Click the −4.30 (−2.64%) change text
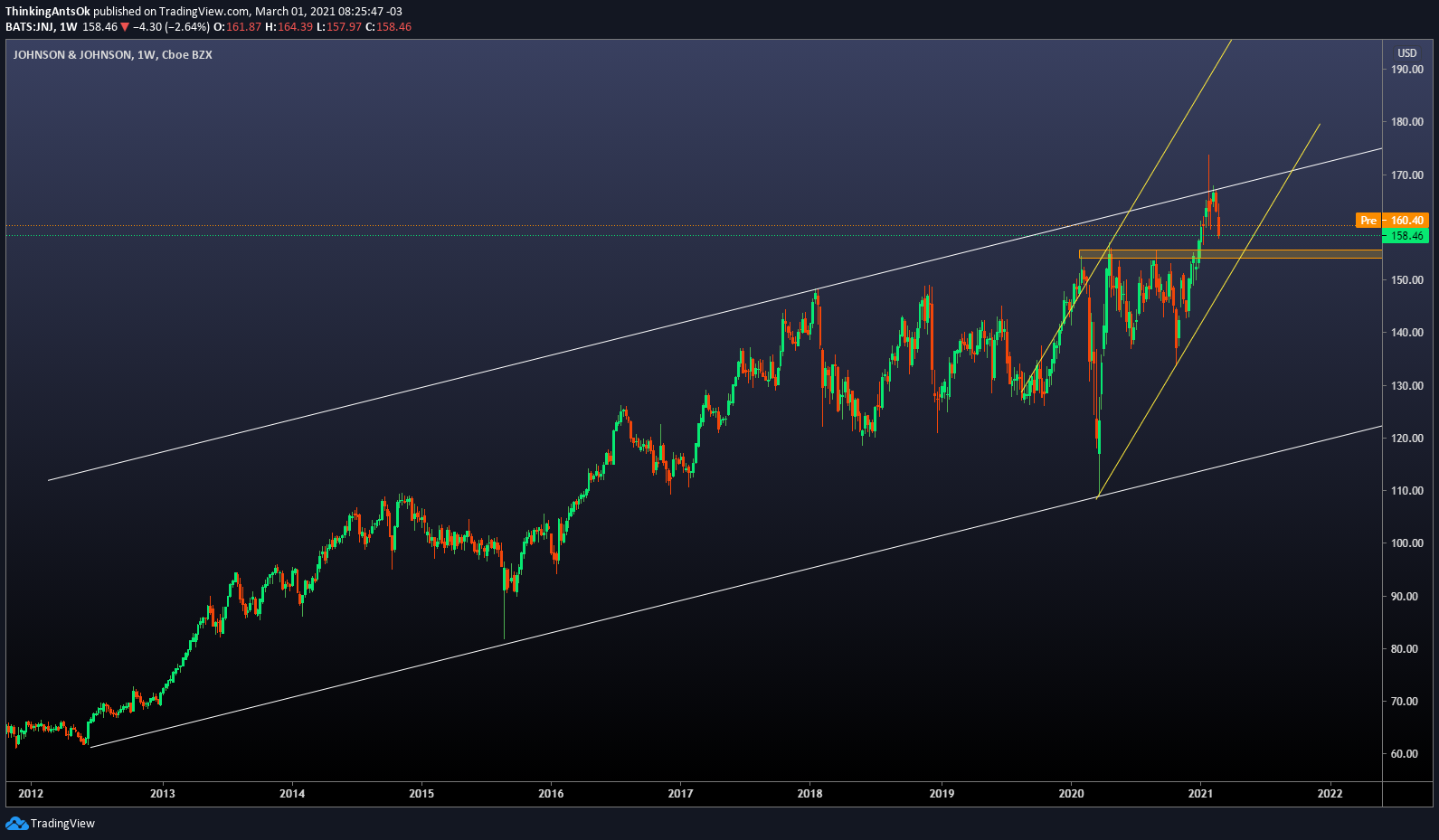The image size is (1439, 840). pyautogui.click(x=172, y=27)
